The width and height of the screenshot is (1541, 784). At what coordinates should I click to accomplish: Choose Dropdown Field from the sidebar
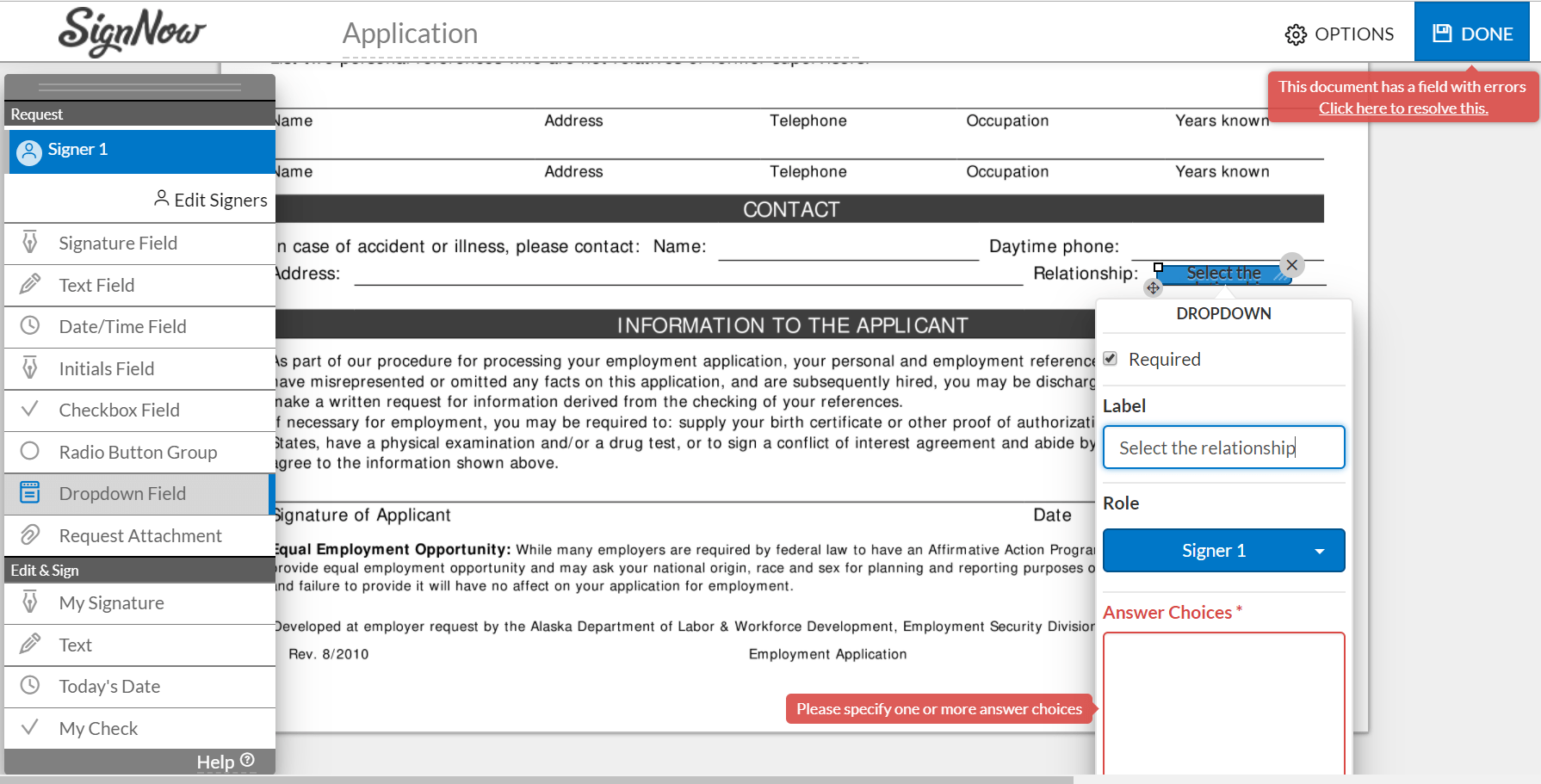point(139,494)
